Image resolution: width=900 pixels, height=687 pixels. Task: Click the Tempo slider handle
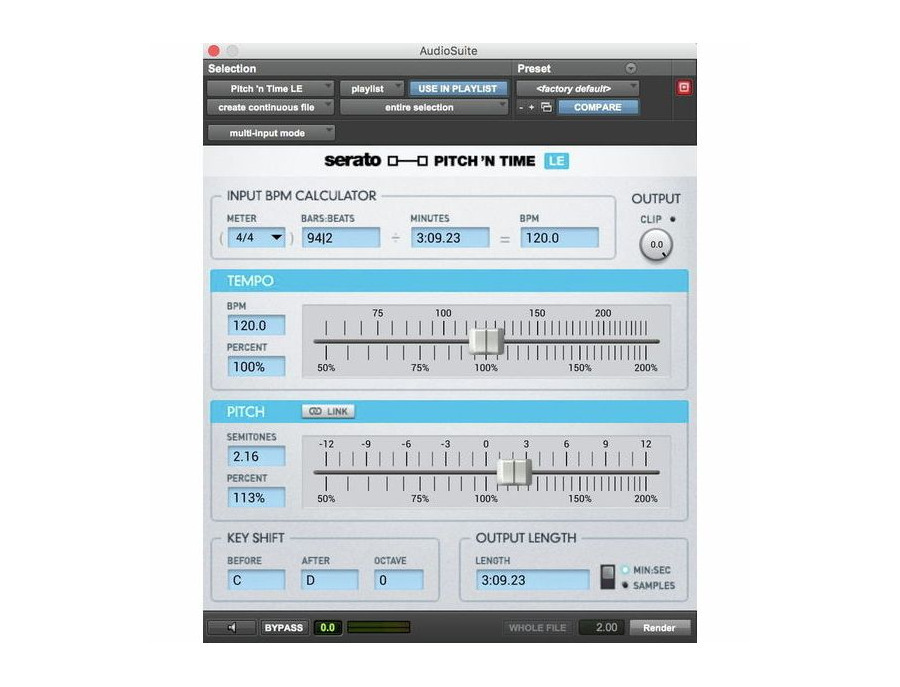tap(486, 341)
